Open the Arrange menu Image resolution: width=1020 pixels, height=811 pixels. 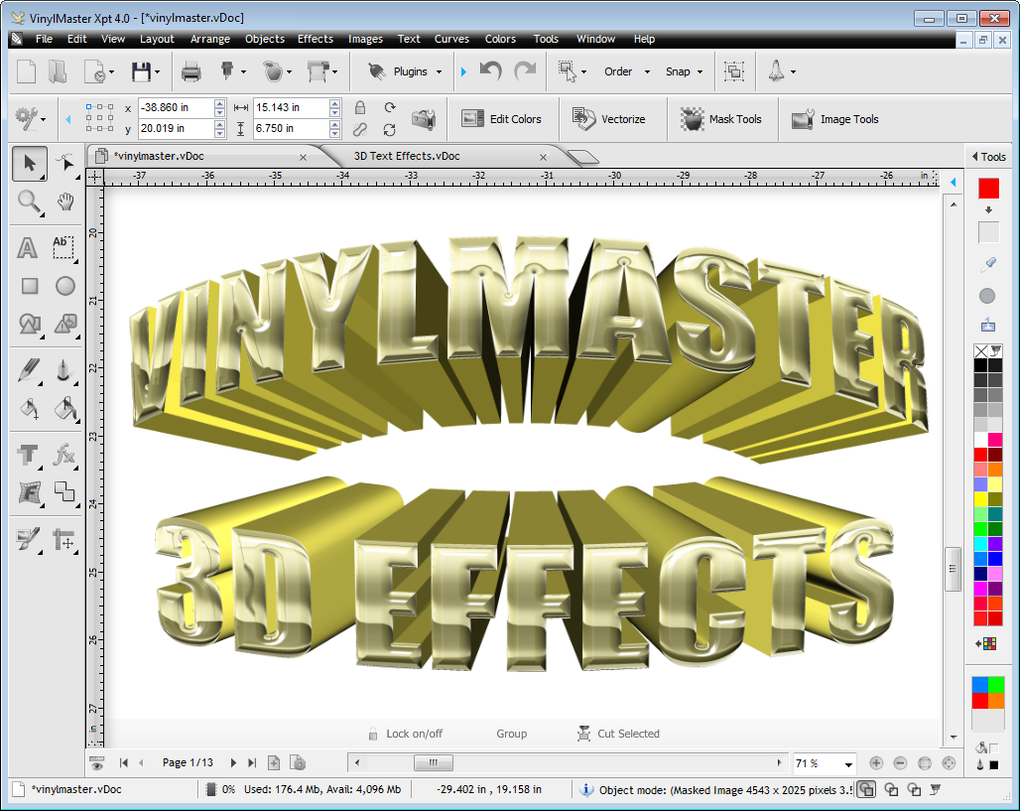[210, 39]
